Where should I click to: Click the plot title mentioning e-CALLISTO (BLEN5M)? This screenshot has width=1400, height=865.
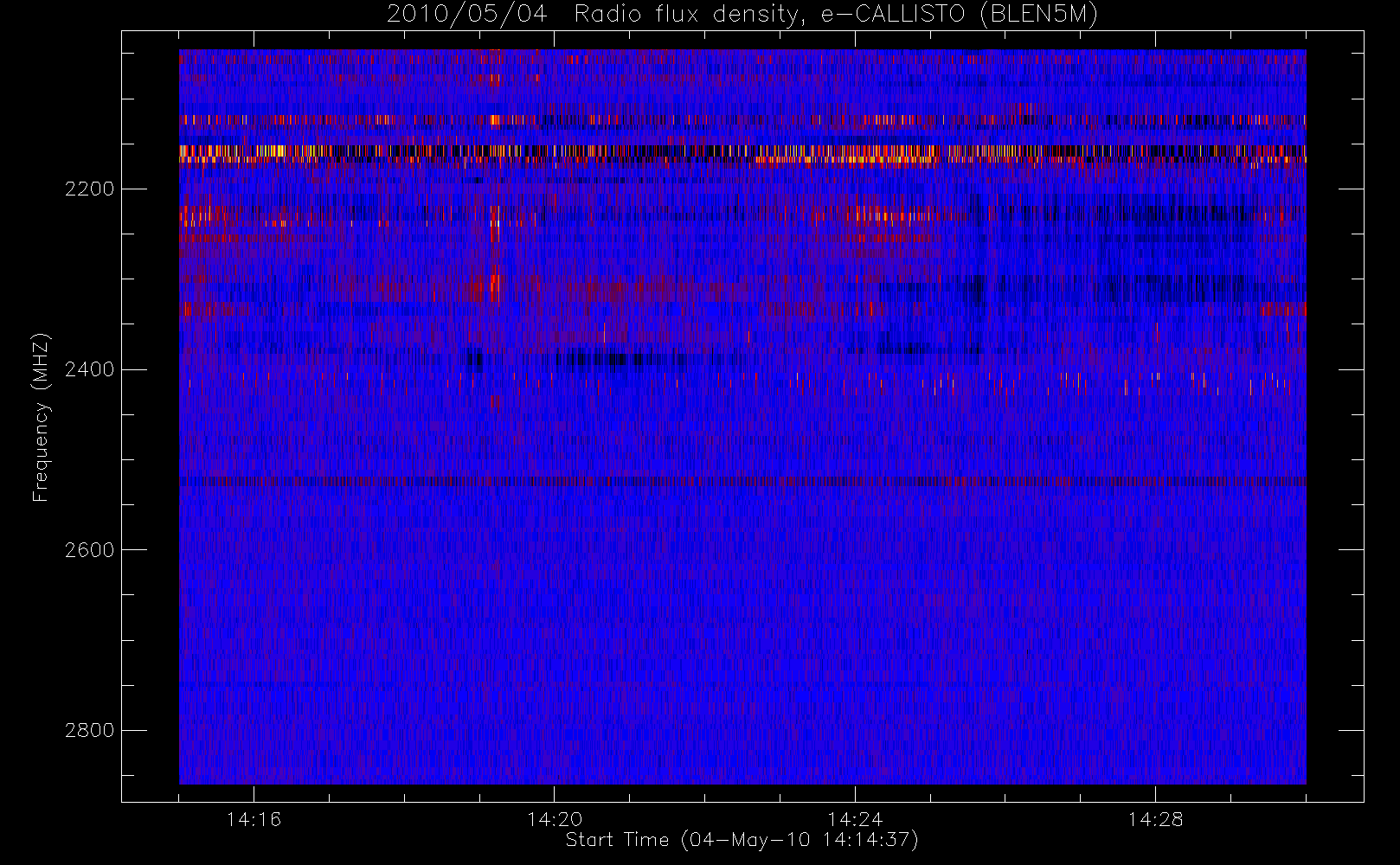coord(742,14)
